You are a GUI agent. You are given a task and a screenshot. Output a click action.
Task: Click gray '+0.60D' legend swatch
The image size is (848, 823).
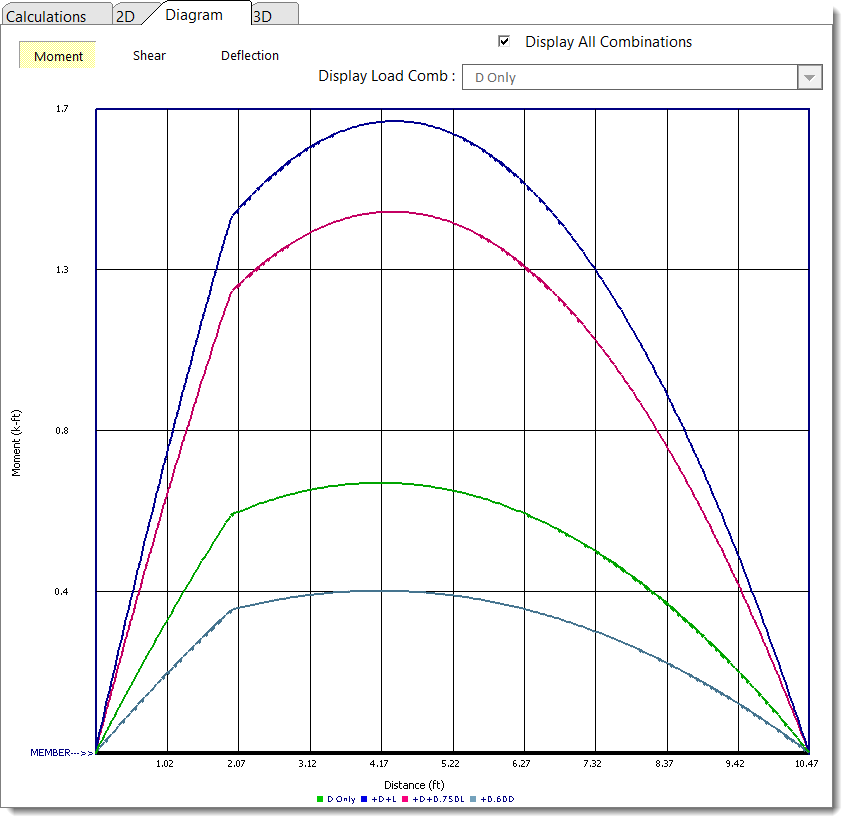[x=473, y=799]
